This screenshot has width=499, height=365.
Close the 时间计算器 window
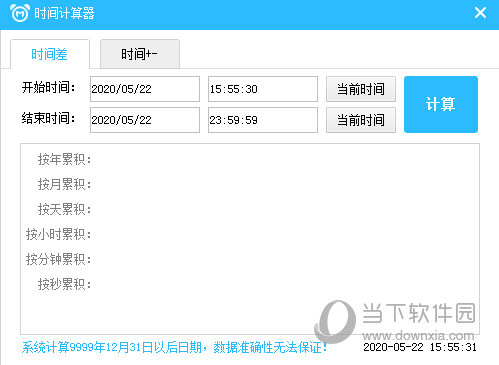(x=480, y=13)
